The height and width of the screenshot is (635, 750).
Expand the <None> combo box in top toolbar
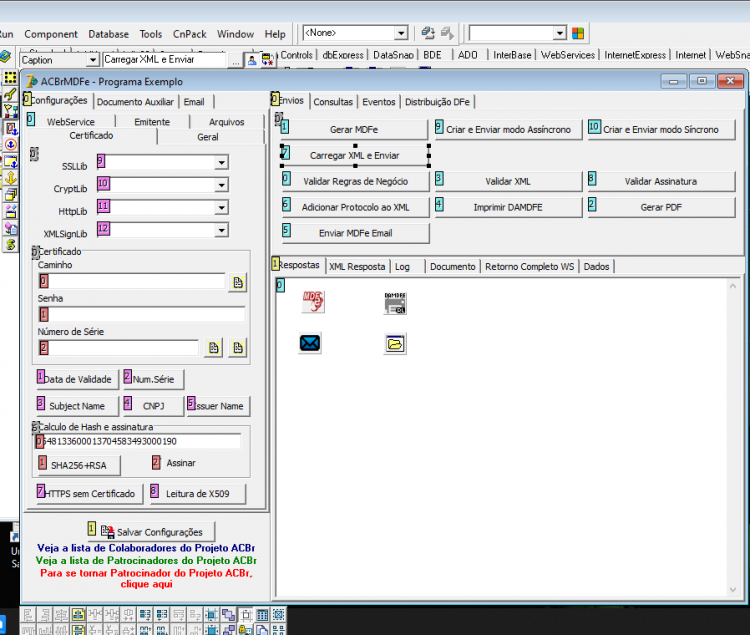(x=401, y=33)
